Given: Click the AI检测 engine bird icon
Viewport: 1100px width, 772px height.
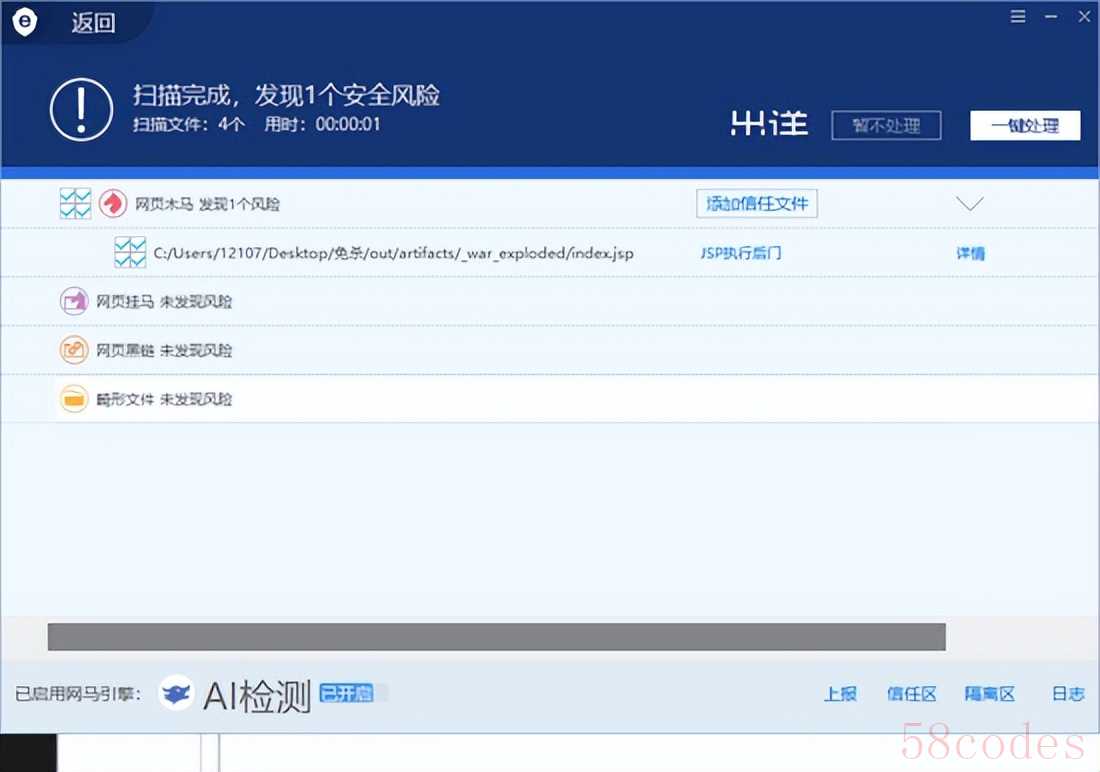Looking at the screenshot, I should tap(176, 693).
